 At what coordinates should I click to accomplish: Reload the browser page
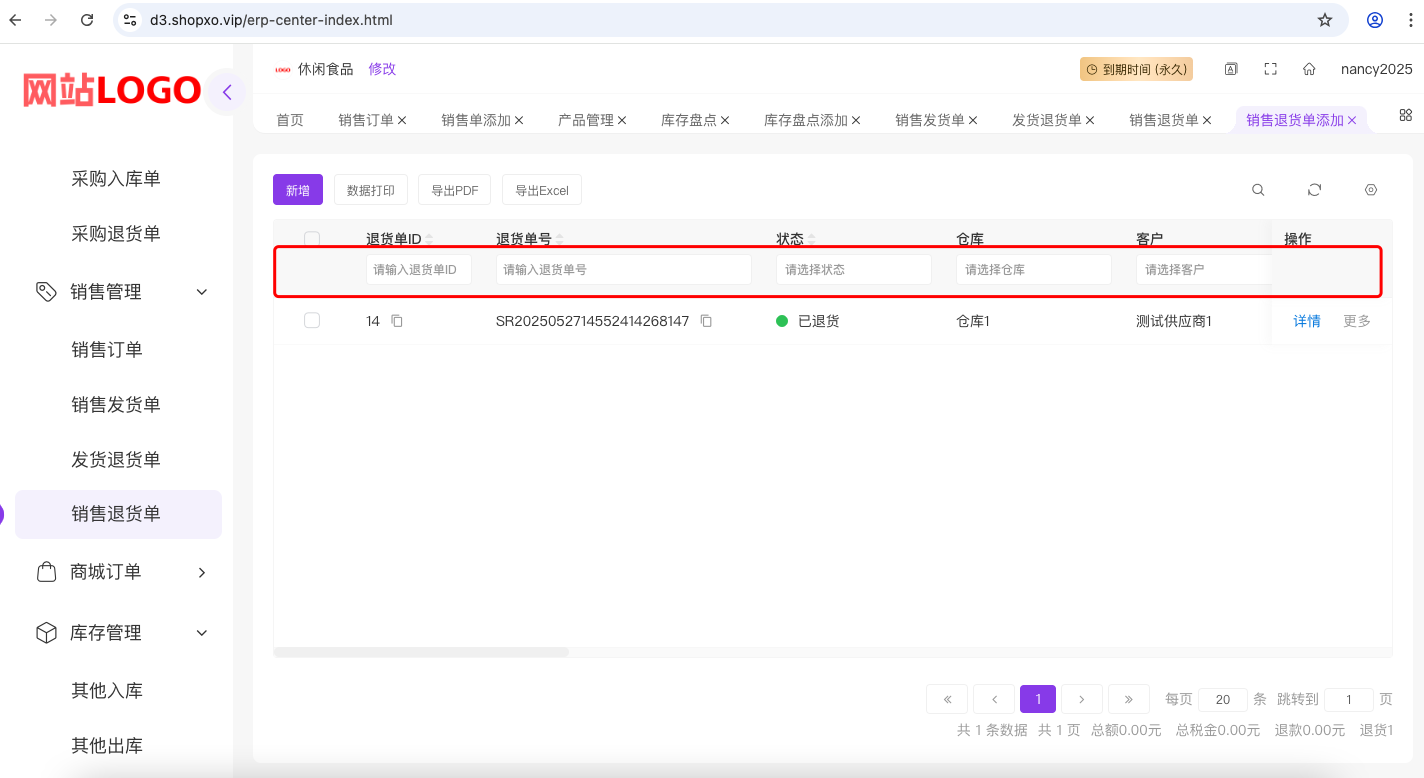click(x=87, y=20)
